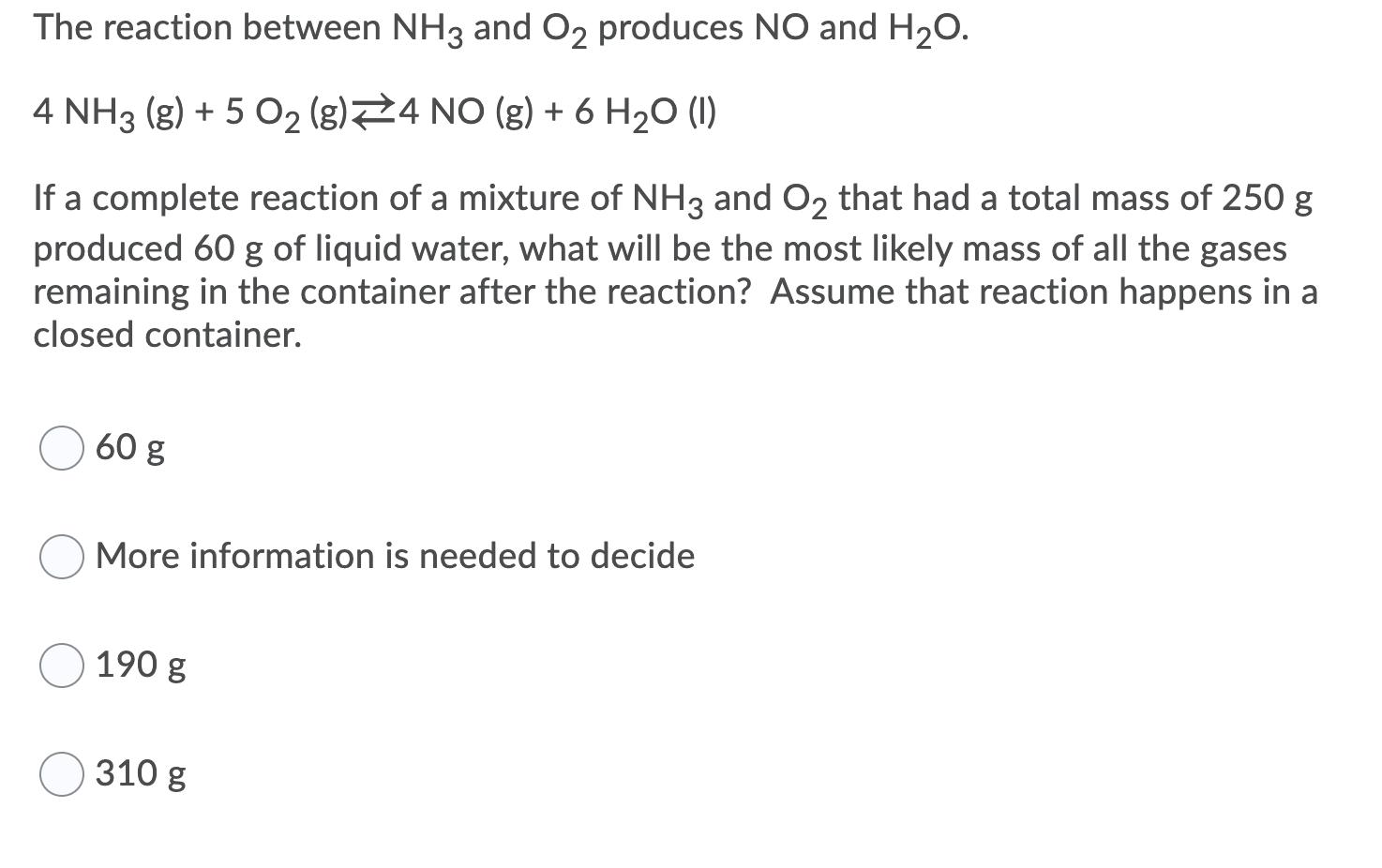Viewport: 1382px width, 868px height.
Task: Select the 'More information is needed to decide' option
Action: [x=394, y=556]
